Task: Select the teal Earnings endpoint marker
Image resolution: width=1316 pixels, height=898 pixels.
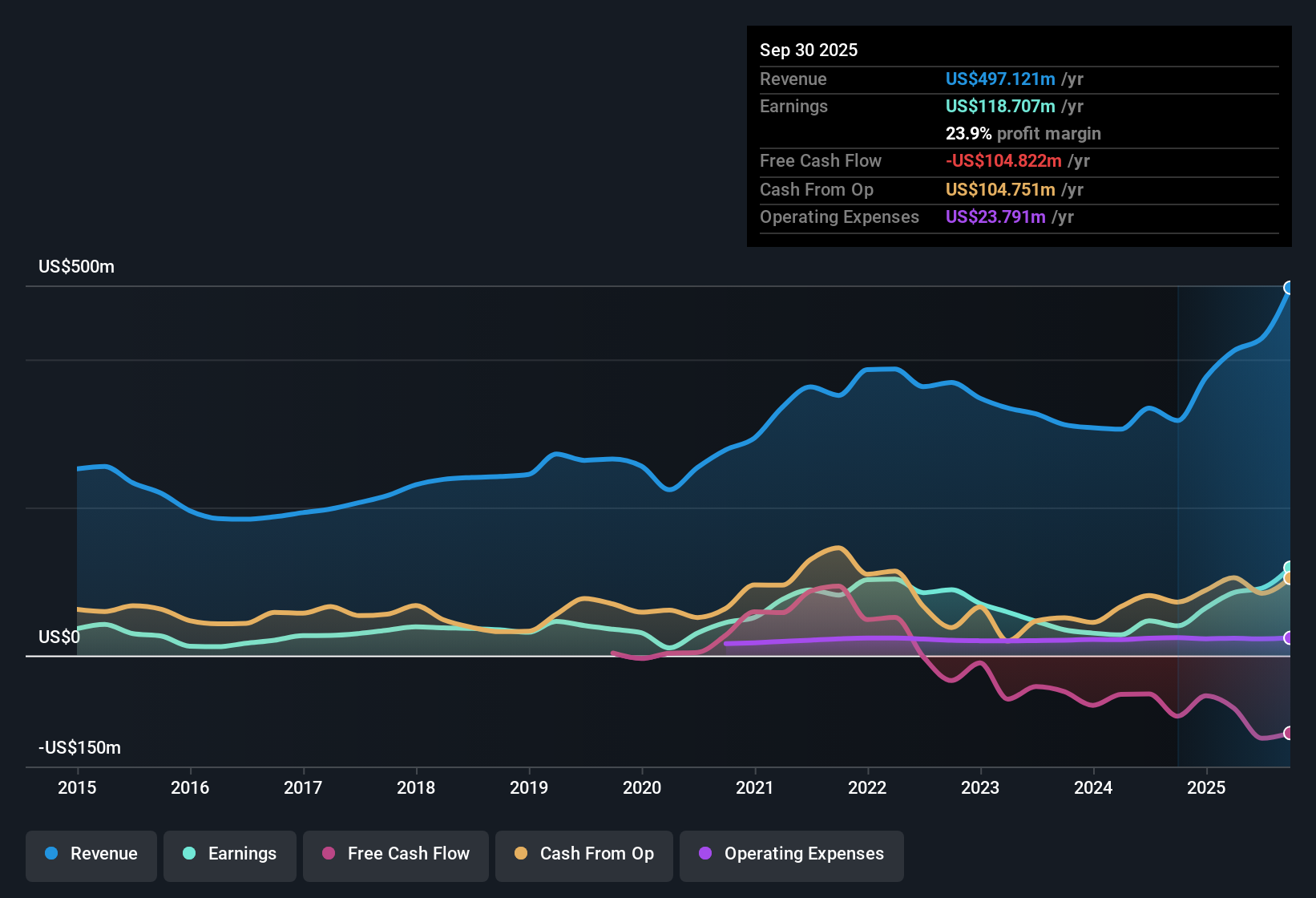Action: tap(1289, 565)
